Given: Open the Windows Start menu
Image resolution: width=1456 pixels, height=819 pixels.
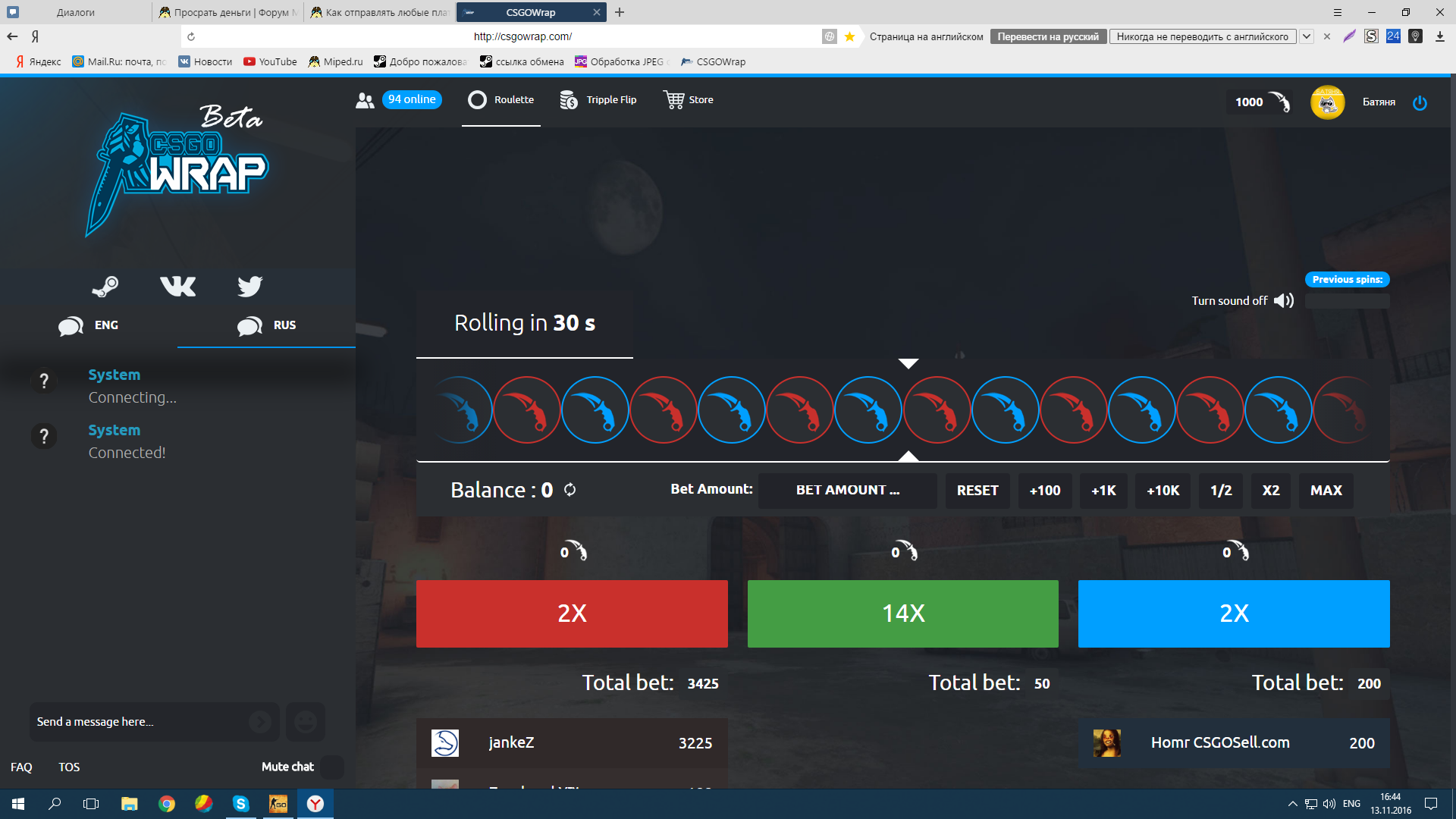Looking at the screenshot, I should point(18,804).
